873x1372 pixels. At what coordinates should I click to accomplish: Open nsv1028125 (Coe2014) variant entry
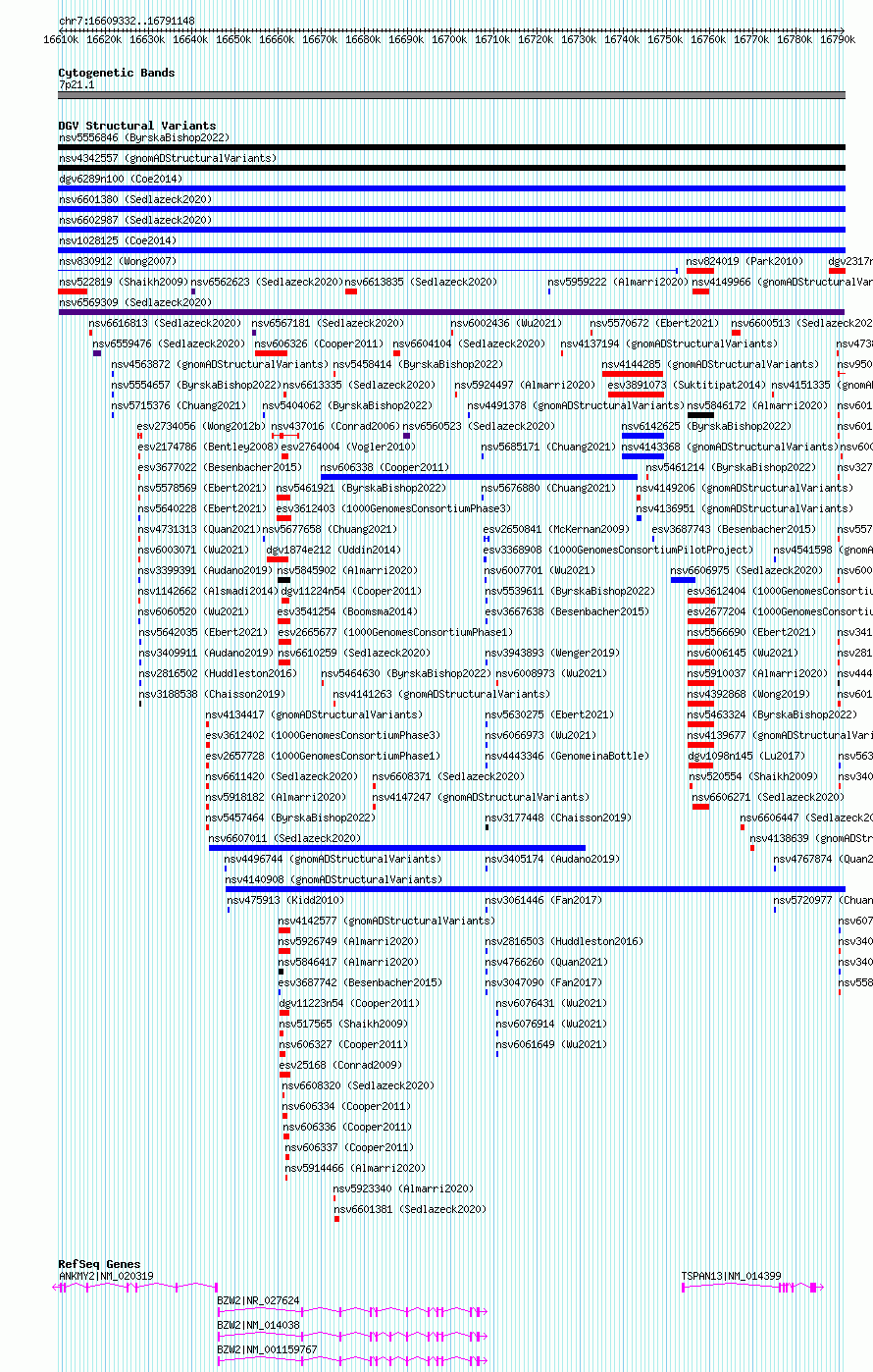[118, 241]
